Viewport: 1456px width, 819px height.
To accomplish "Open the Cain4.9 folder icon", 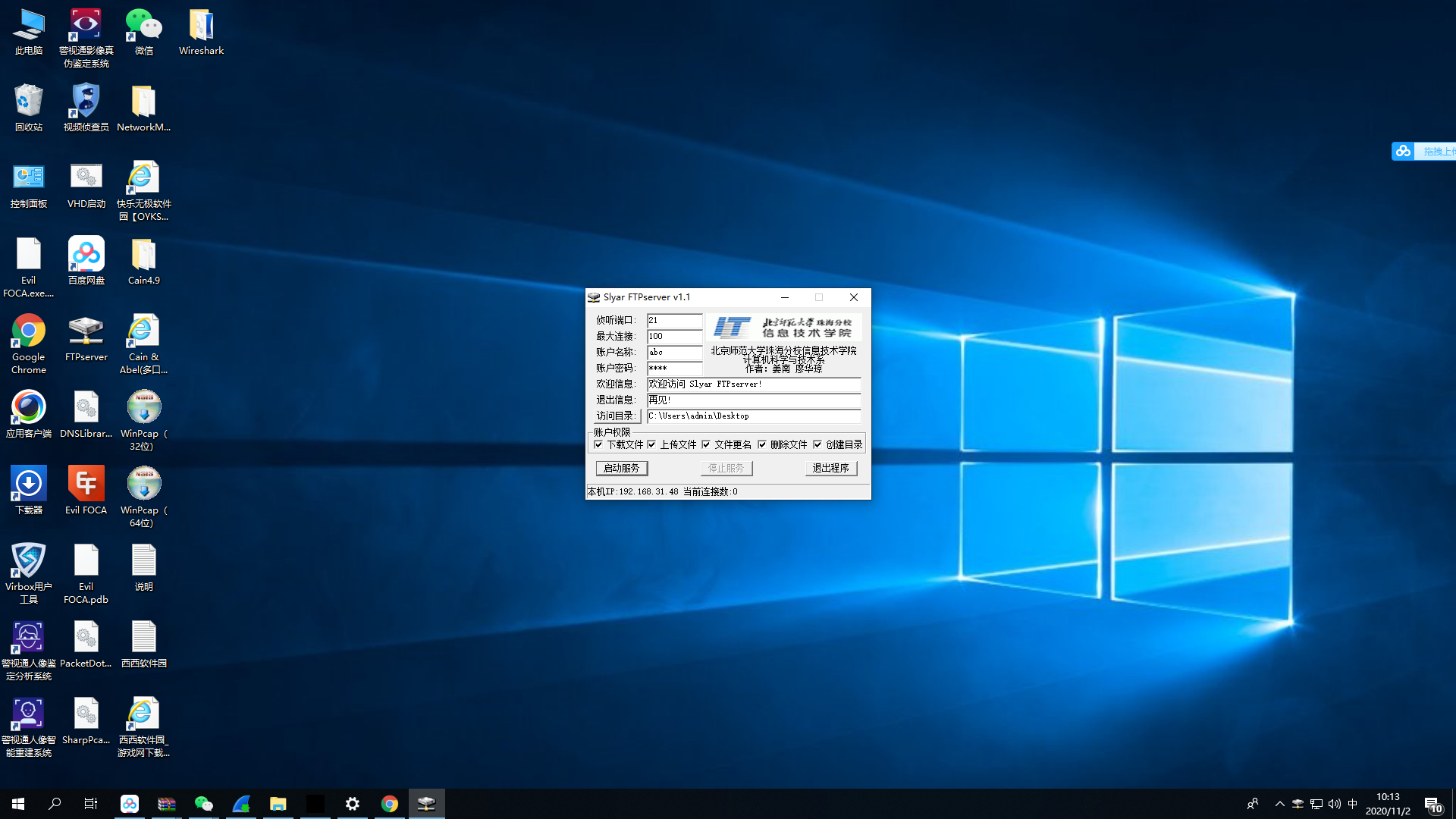I will pyautogui.click(x=143, y=255).
